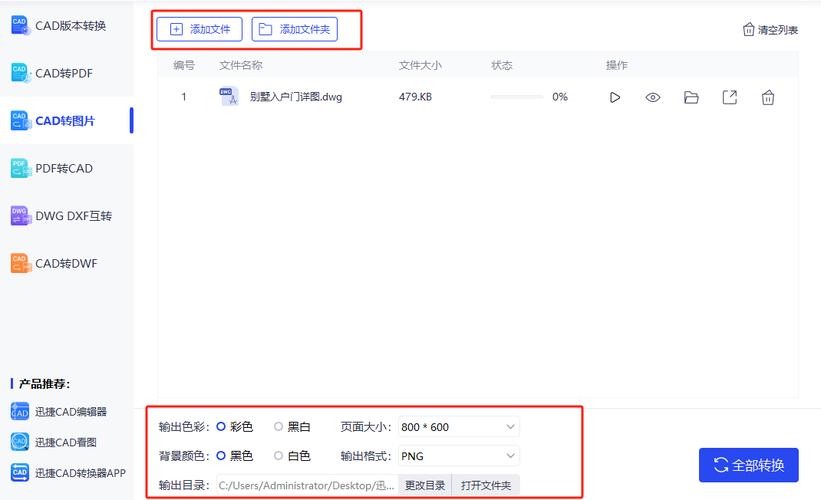Click the 添加文件夹 button
The width and height of the screenshot is (821, 500).
pos(295,29)
